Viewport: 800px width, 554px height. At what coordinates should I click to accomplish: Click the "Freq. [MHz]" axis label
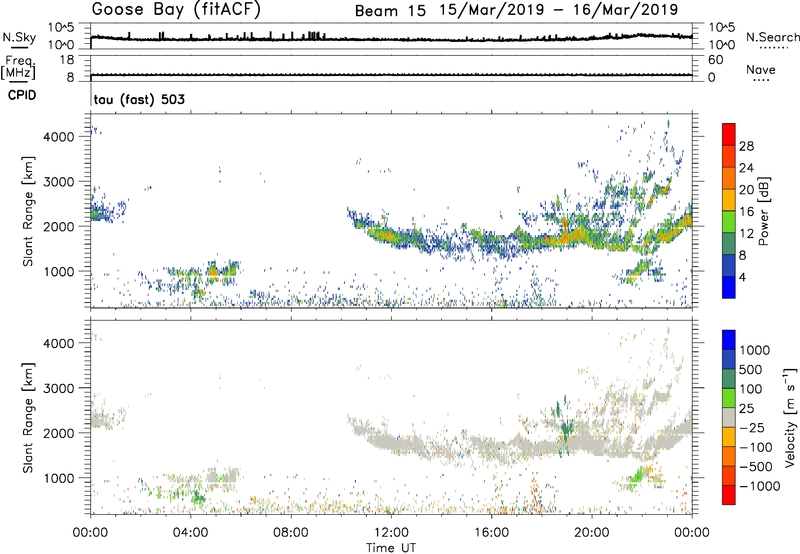coord(18,67)
